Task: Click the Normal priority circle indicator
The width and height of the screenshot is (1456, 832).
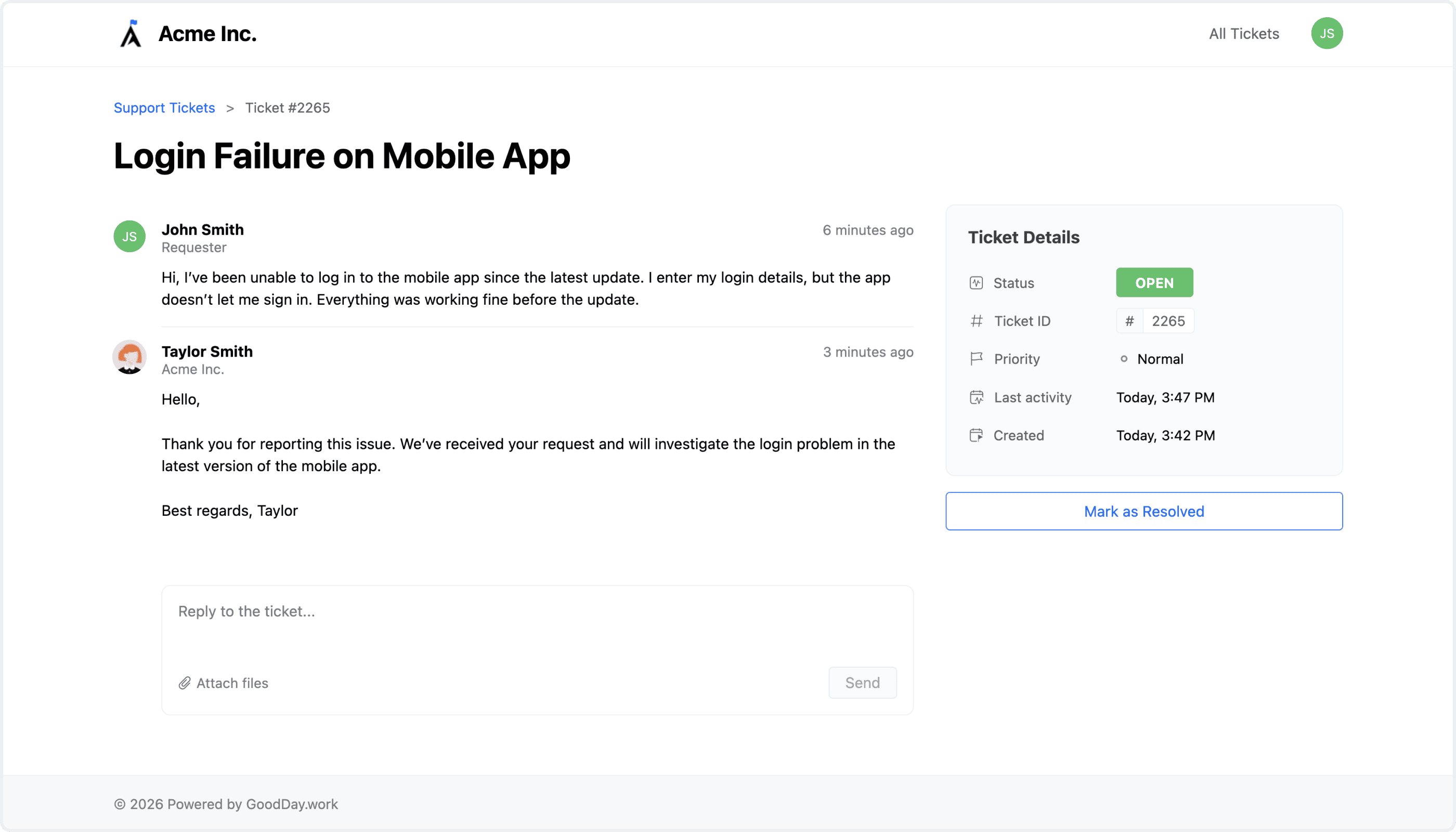Action: click(1123, 359)
